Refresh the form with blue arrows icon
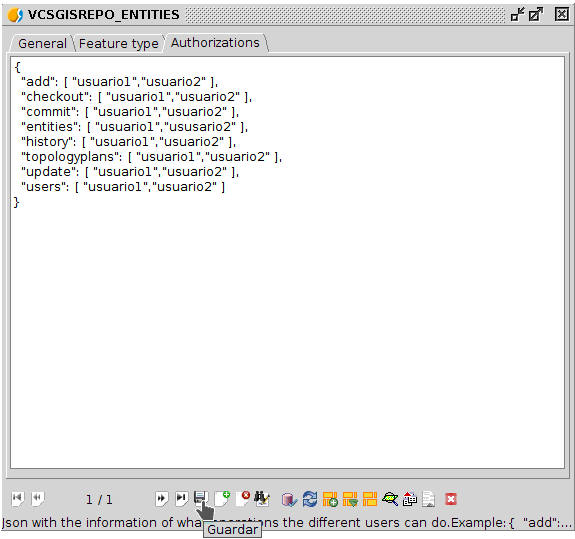Image resolution: width=575 pixels, height=539 pixels. point(310,499)
